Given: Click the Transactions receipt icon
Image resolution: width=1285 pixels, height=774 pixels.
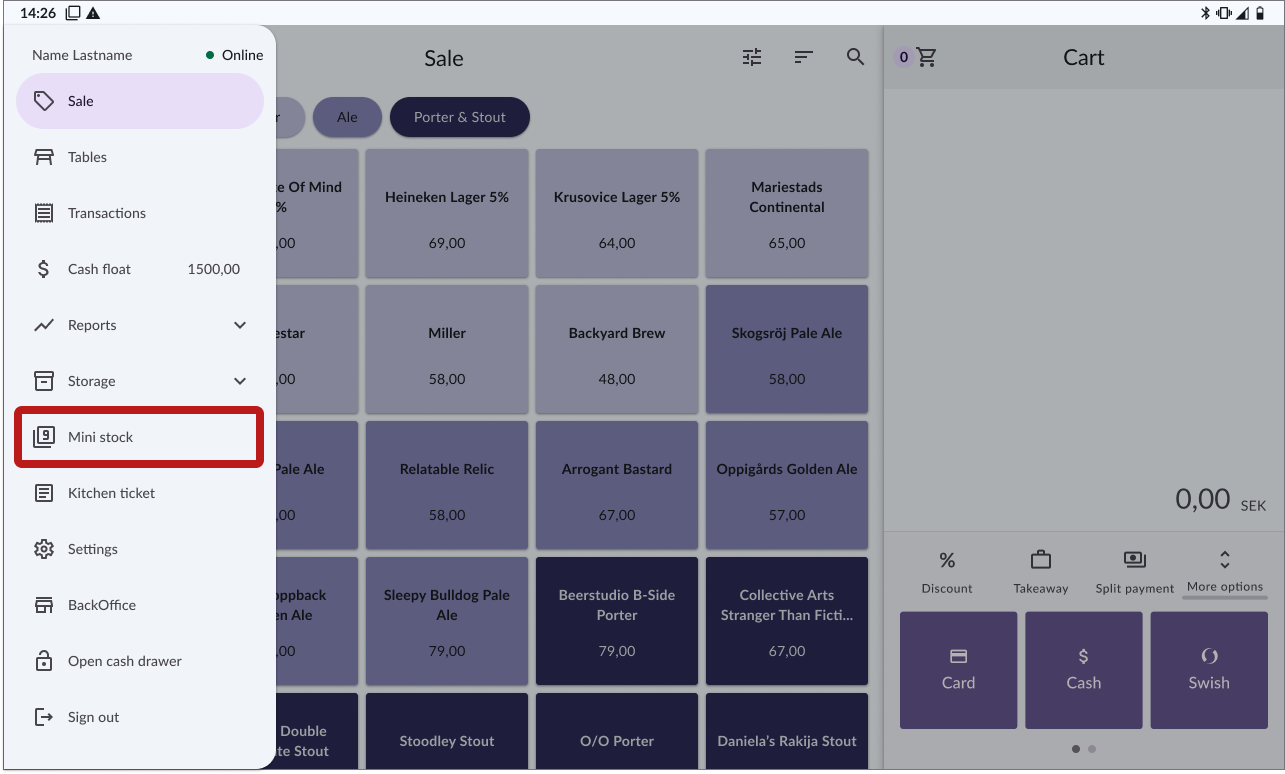Looking at the screenshot, I should (x=44, y=213).
